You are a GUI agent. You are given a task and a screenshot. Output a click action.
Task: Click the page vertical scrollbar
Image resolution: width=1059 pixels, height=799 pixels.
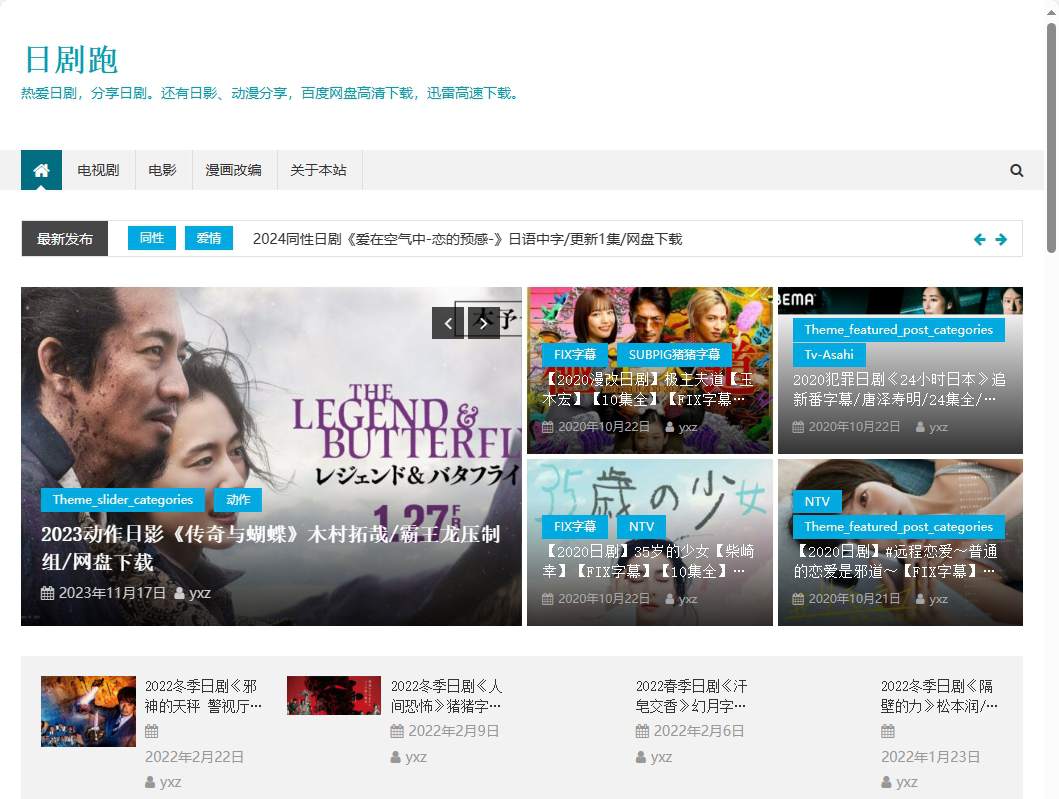click(x=1052, y=138)
